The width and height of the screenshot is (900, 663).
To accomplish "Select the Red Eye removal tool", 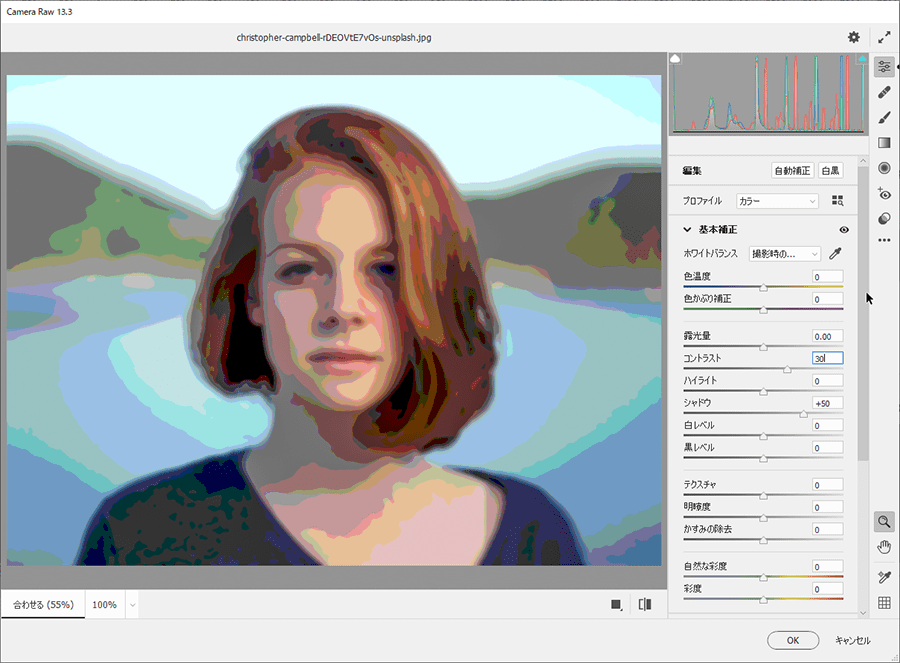I will pos(884,194).
